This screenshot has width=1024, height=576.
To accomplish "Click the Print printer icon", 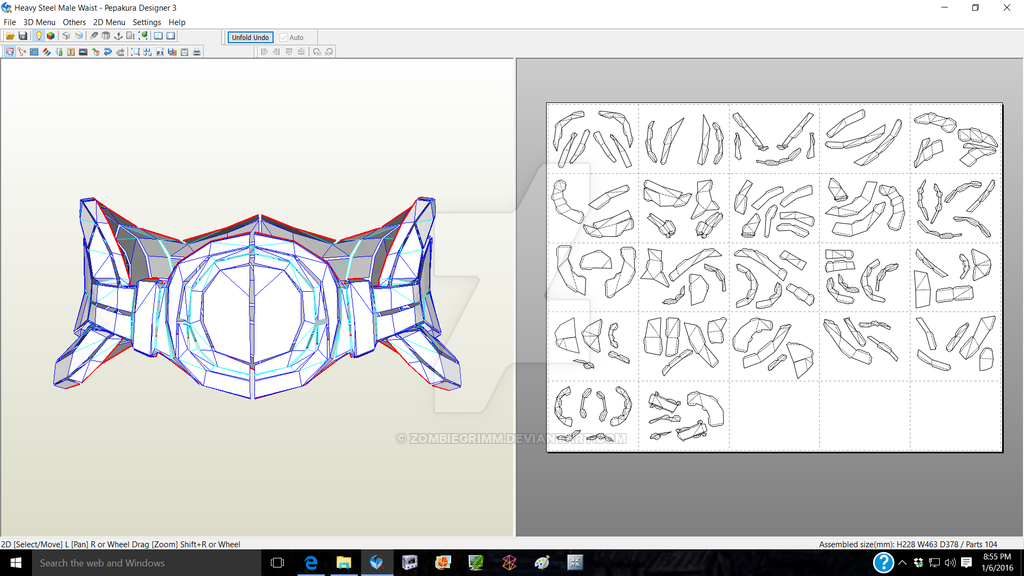I will (x=197, y=52).
